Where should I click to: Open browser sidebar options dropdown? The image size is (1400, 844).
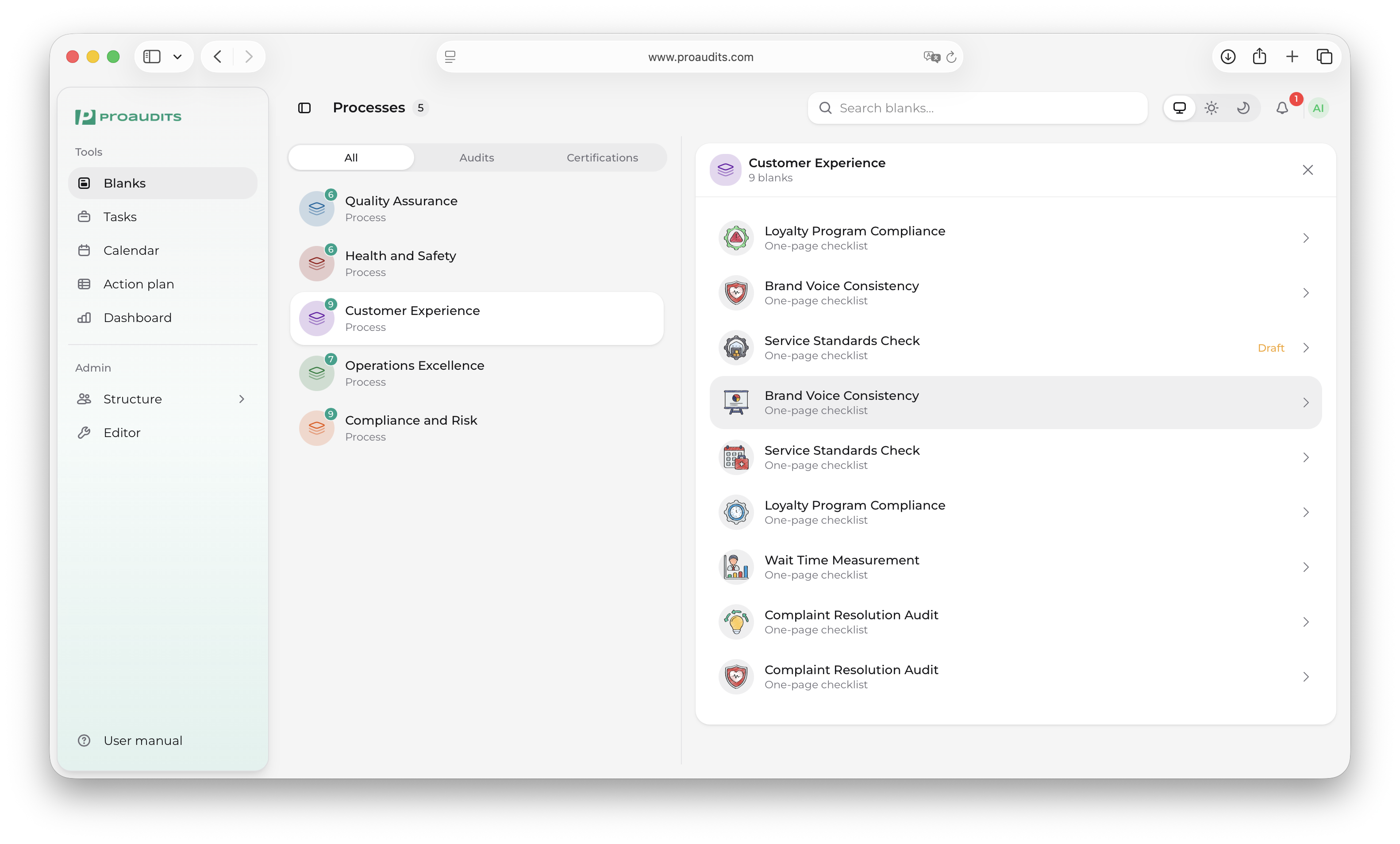177,57
